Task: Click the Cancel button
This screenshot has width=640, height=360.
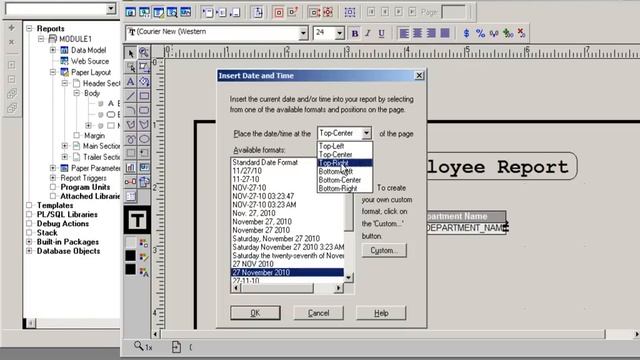Action: [x=318, y=313]
